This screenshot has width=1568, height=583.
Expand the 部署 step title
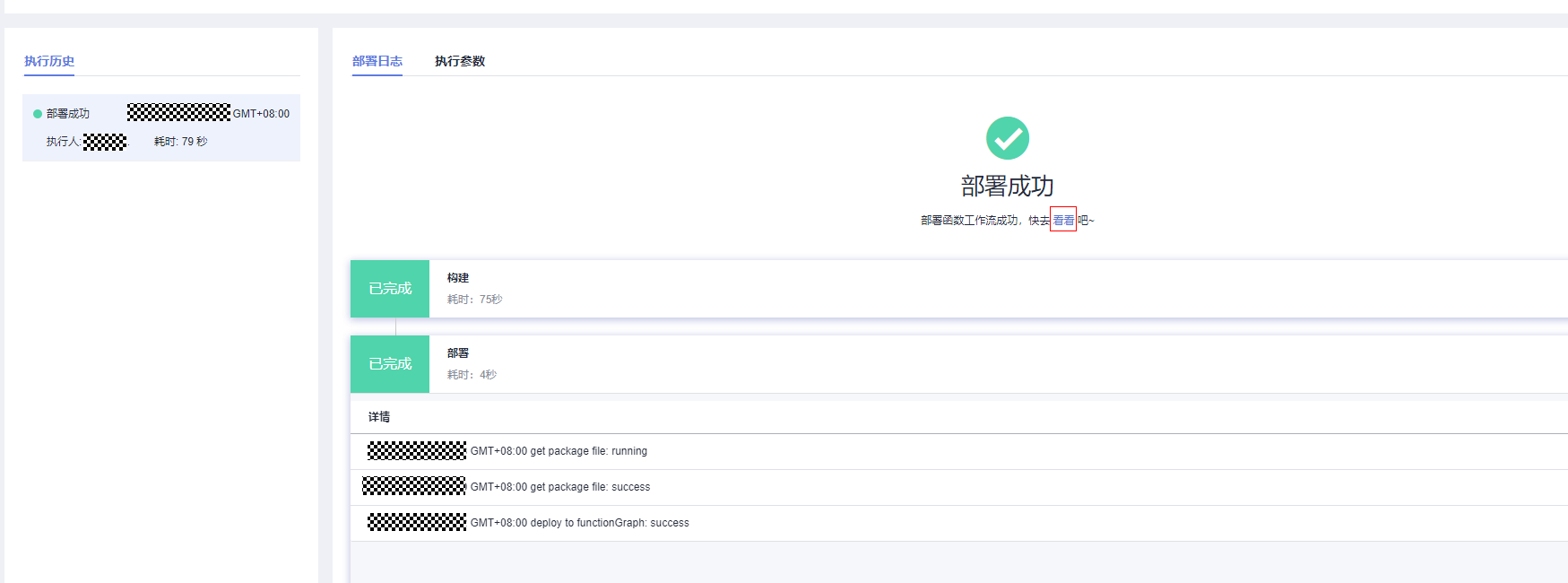coord(458,353)
